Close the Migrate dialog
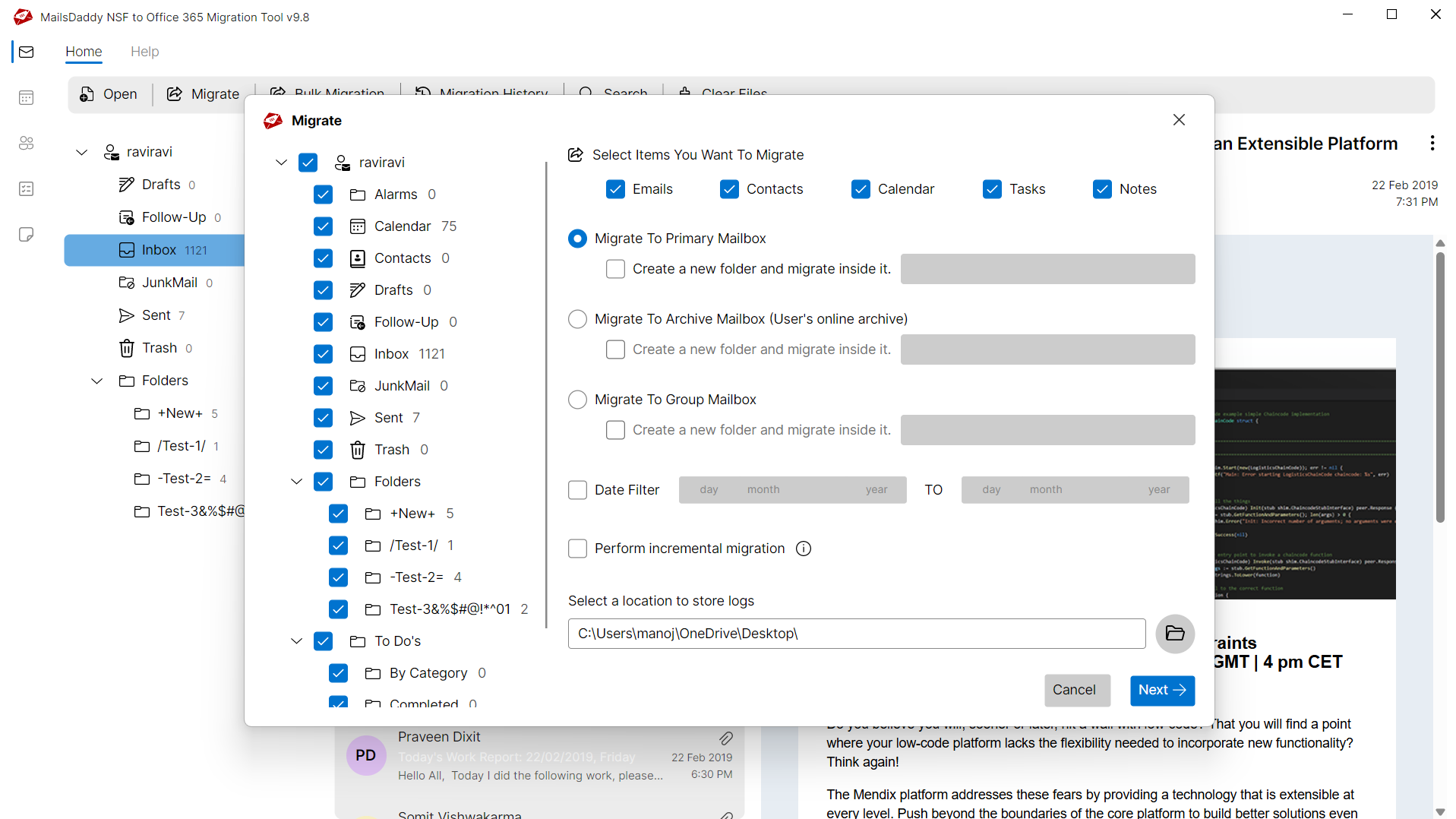The height and width of the screenshot is (819, 1456). pos(1179,120)
